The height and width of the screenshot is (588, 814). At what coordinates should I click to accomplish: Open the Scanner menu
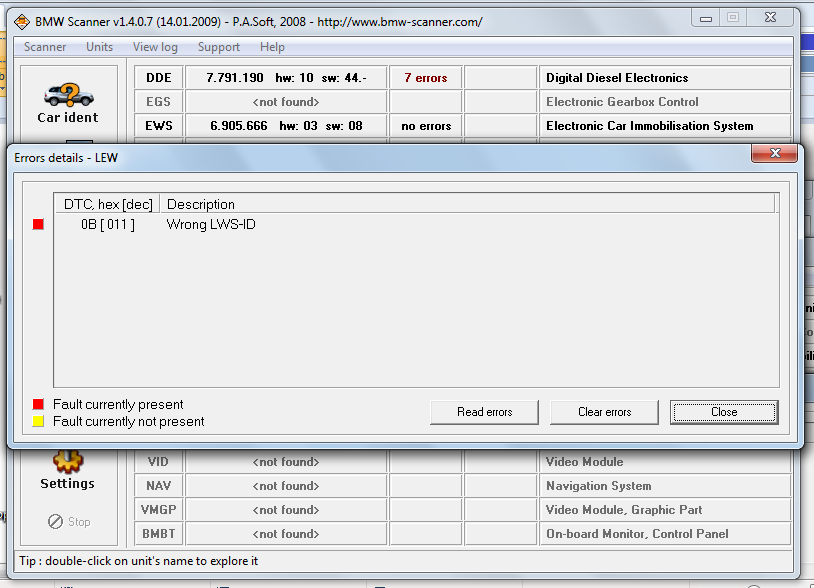pyautogui.click(x=45, y=47)
